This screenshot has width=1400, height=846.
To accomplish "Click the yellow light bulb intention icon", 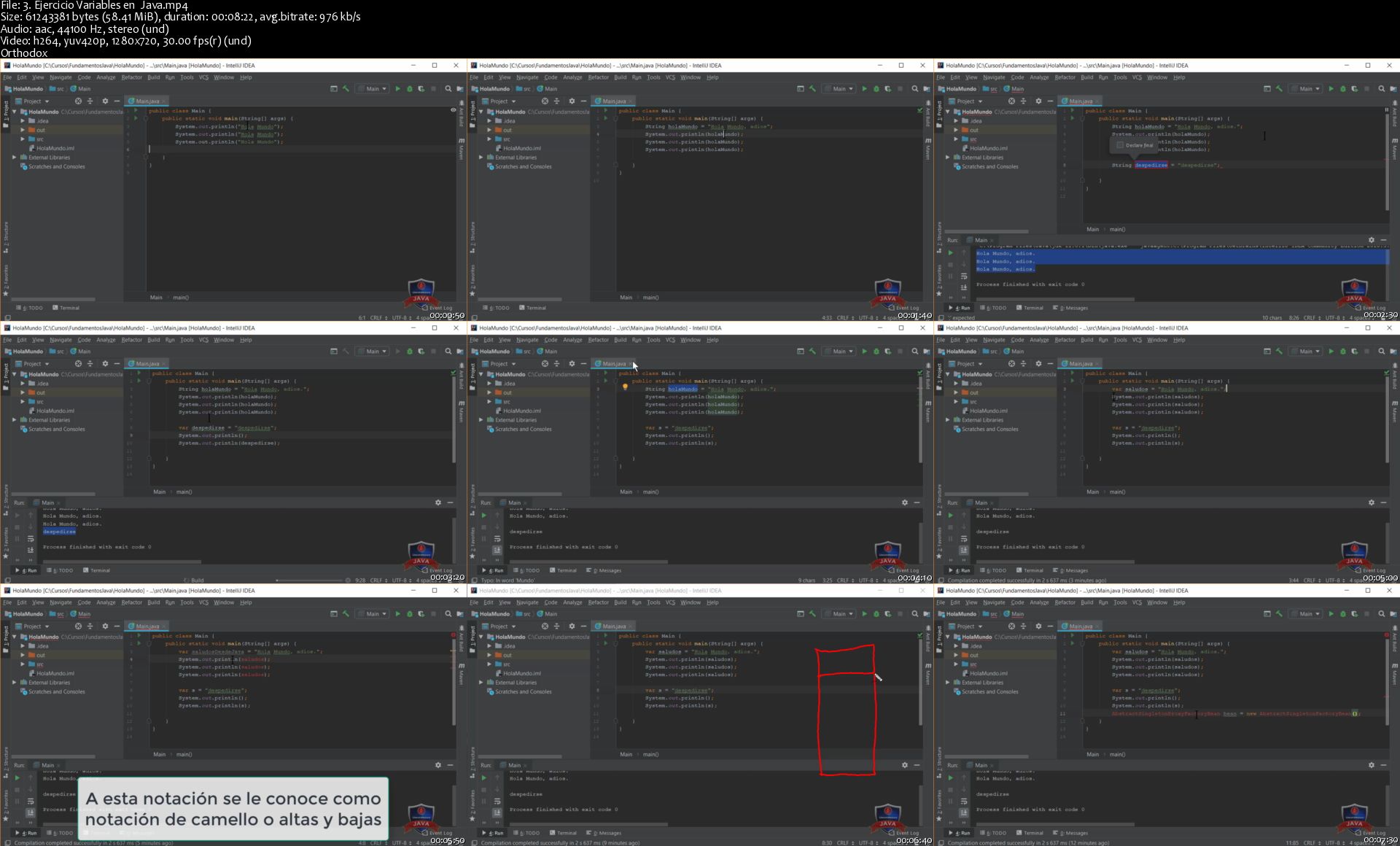I will tap(625, 387).
